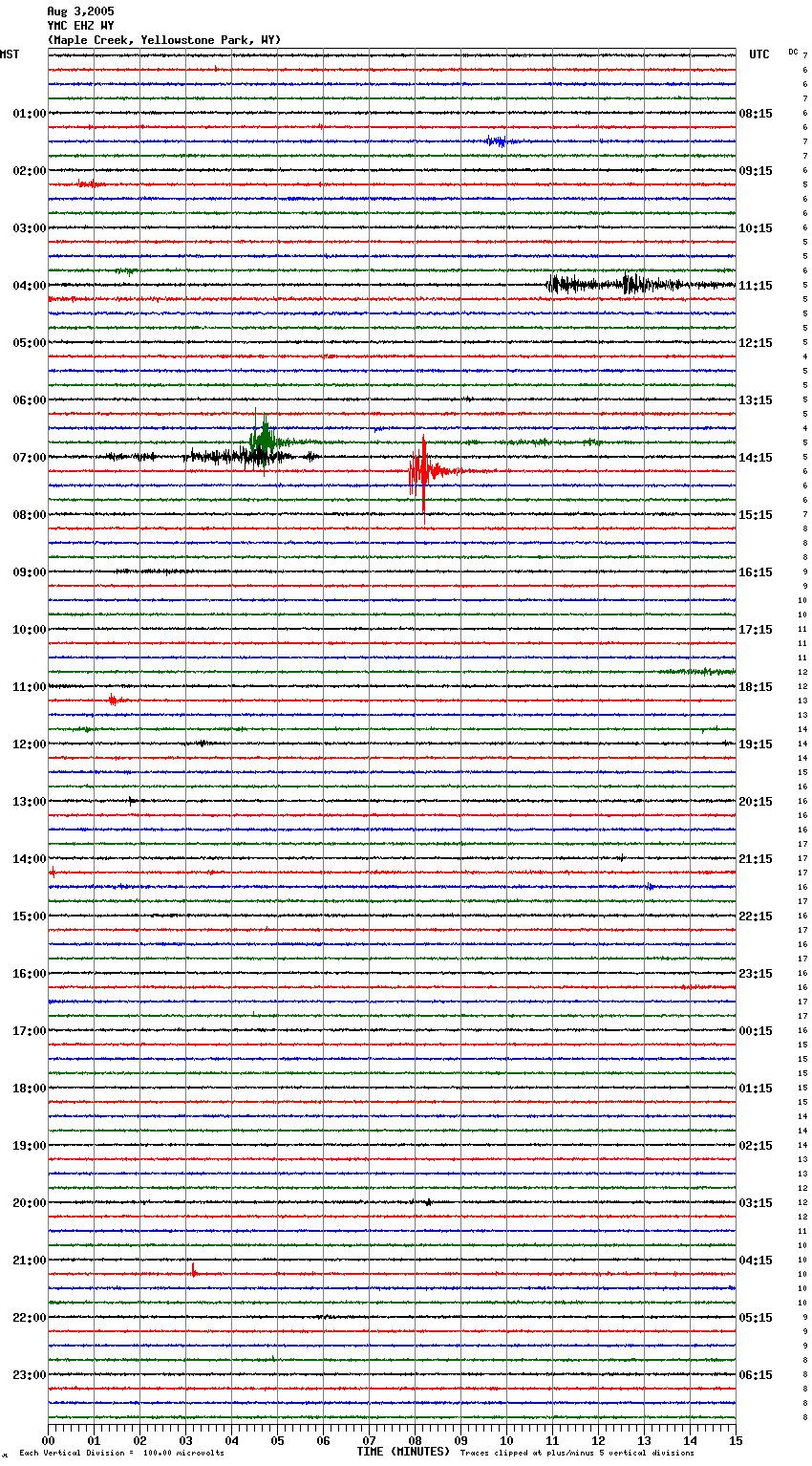Screen dimensions: 812x1466
Task: Click the MST time label '21:00'
Action: pyautogui.click(x=30, y=1261)
